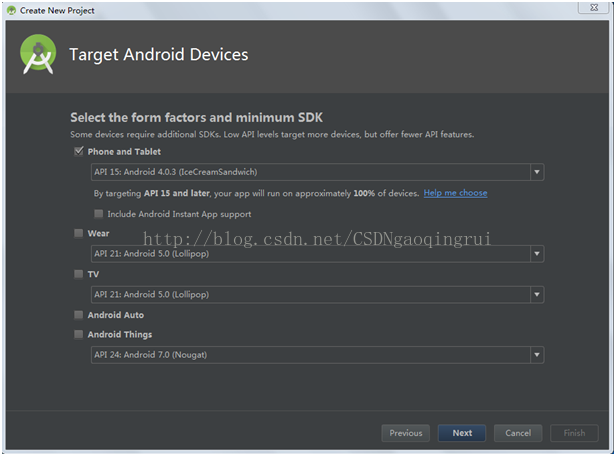Open the TV API level dropdown arrow
Viewport: 616px width, 456px height.
coord(537,295)
